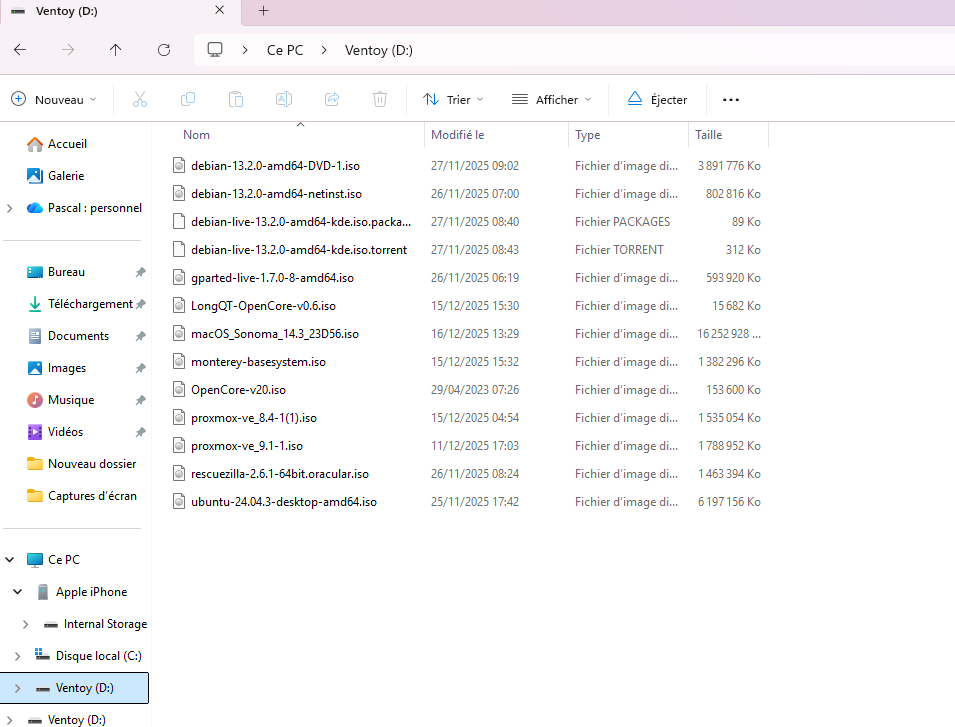Open the three-dots more options menu
Screen dimensions: 955x727
coord(730,99)
